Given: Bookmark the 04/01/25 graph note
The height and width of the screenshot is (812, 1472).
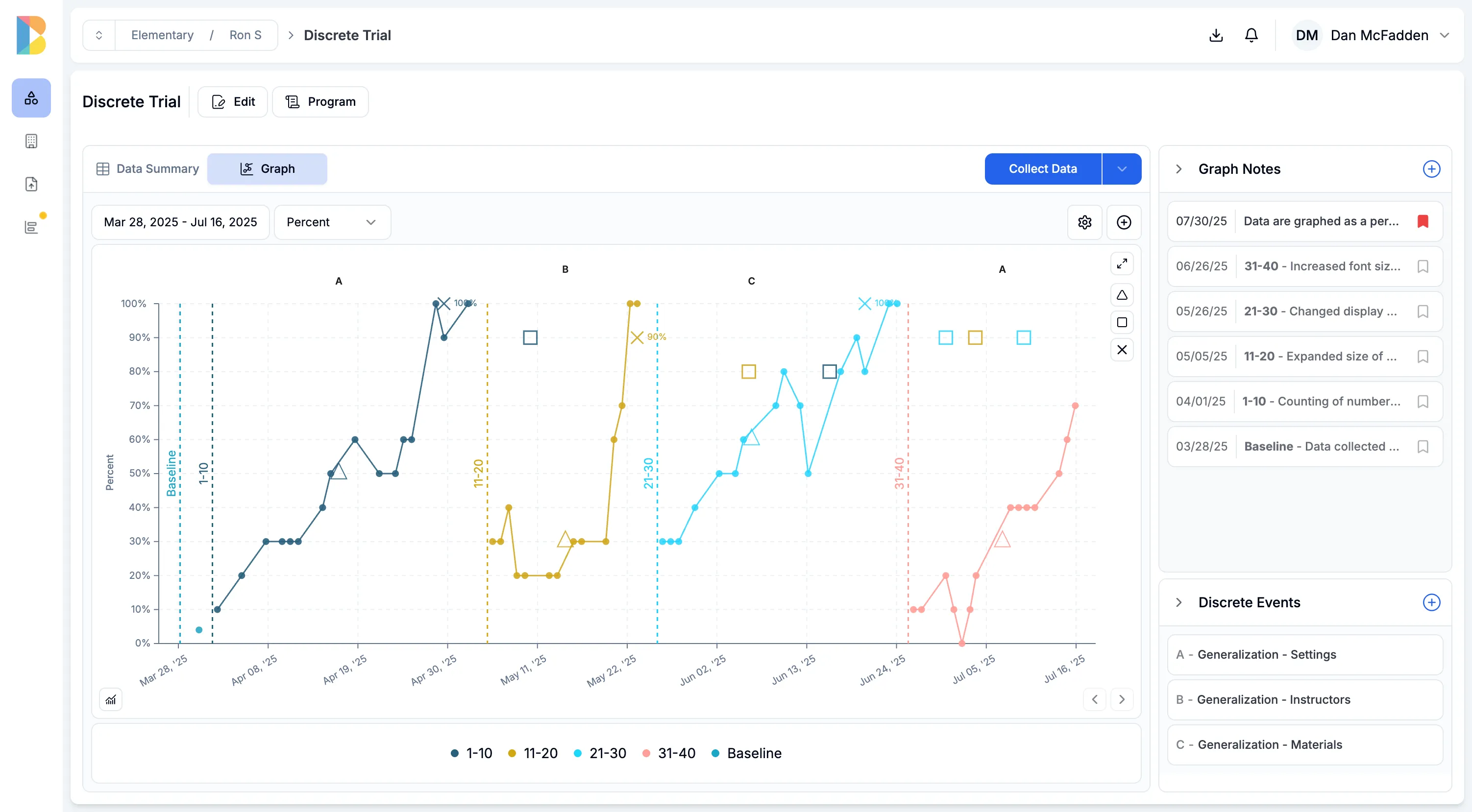Looking at the screenshot, I should [1423, 402].
